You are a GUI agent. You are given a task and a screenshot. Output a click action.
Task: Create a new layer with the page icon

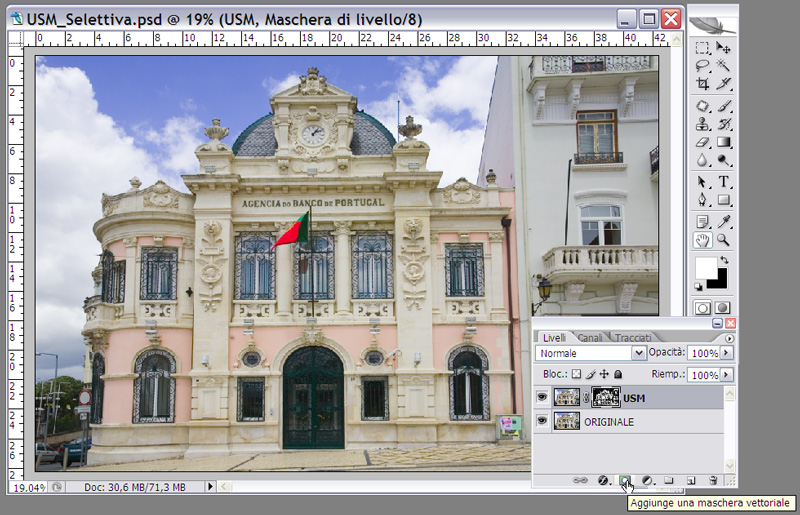[x=691, y=481]
